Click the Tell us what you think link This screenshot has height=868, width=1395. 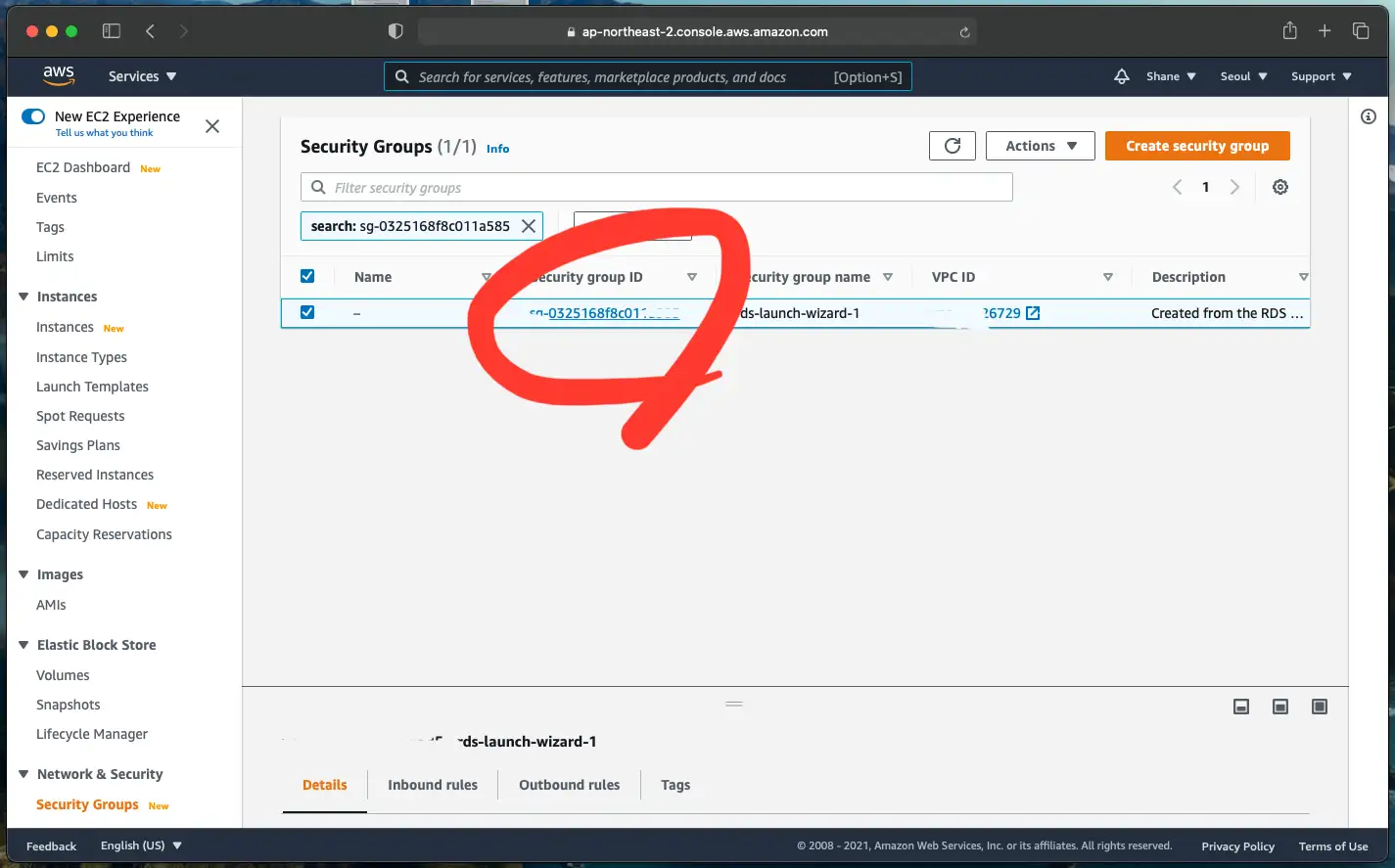[x=104, y=133]
